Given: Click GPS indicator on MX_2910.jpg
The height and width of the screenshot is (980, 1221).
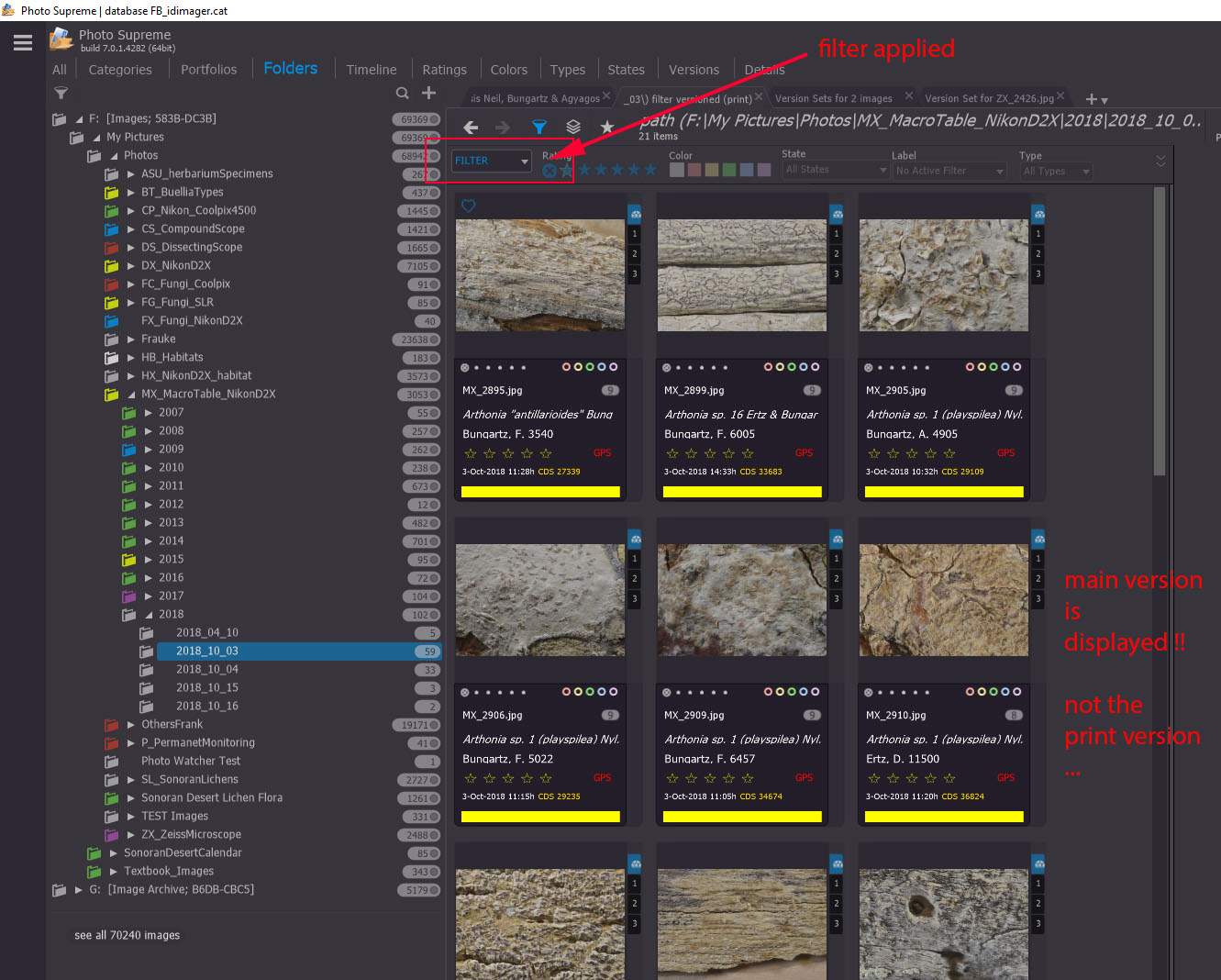Looking at the screenshot, I should (1006, 778).
